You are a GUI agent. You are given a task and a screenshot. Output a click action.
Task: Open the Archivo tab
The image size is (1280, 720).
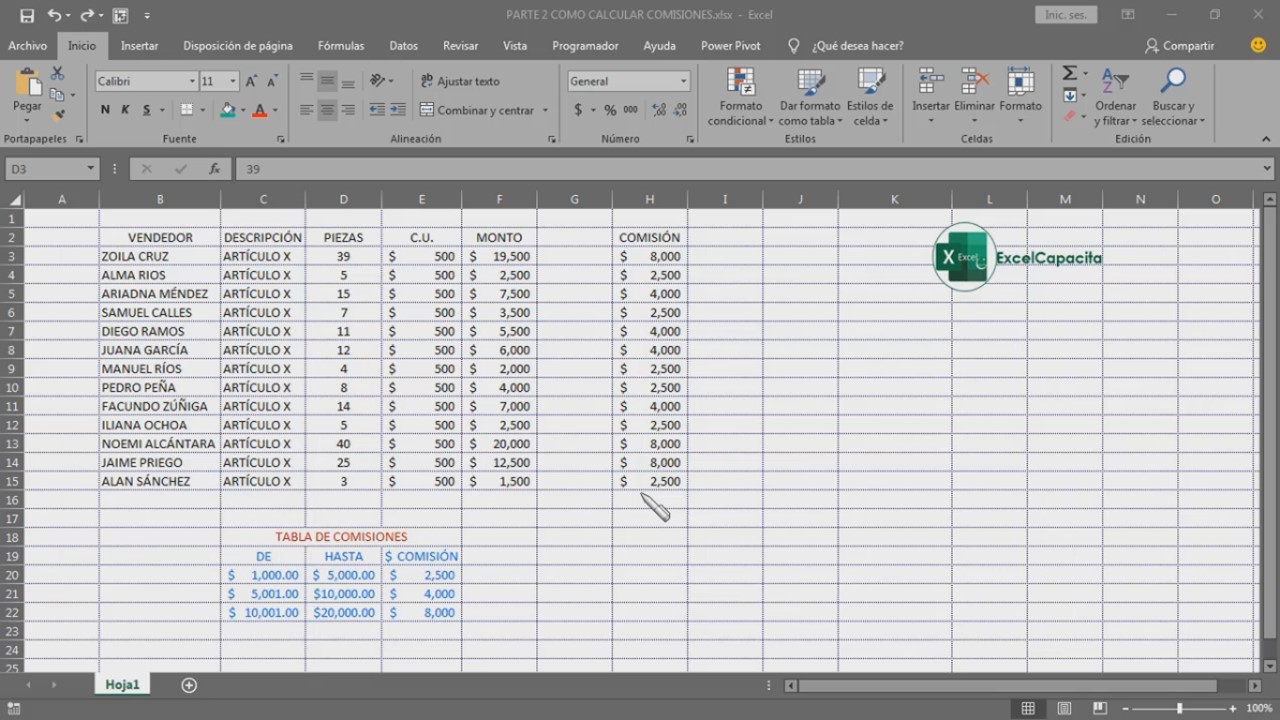pyautogui.click(x=28, y=45)
